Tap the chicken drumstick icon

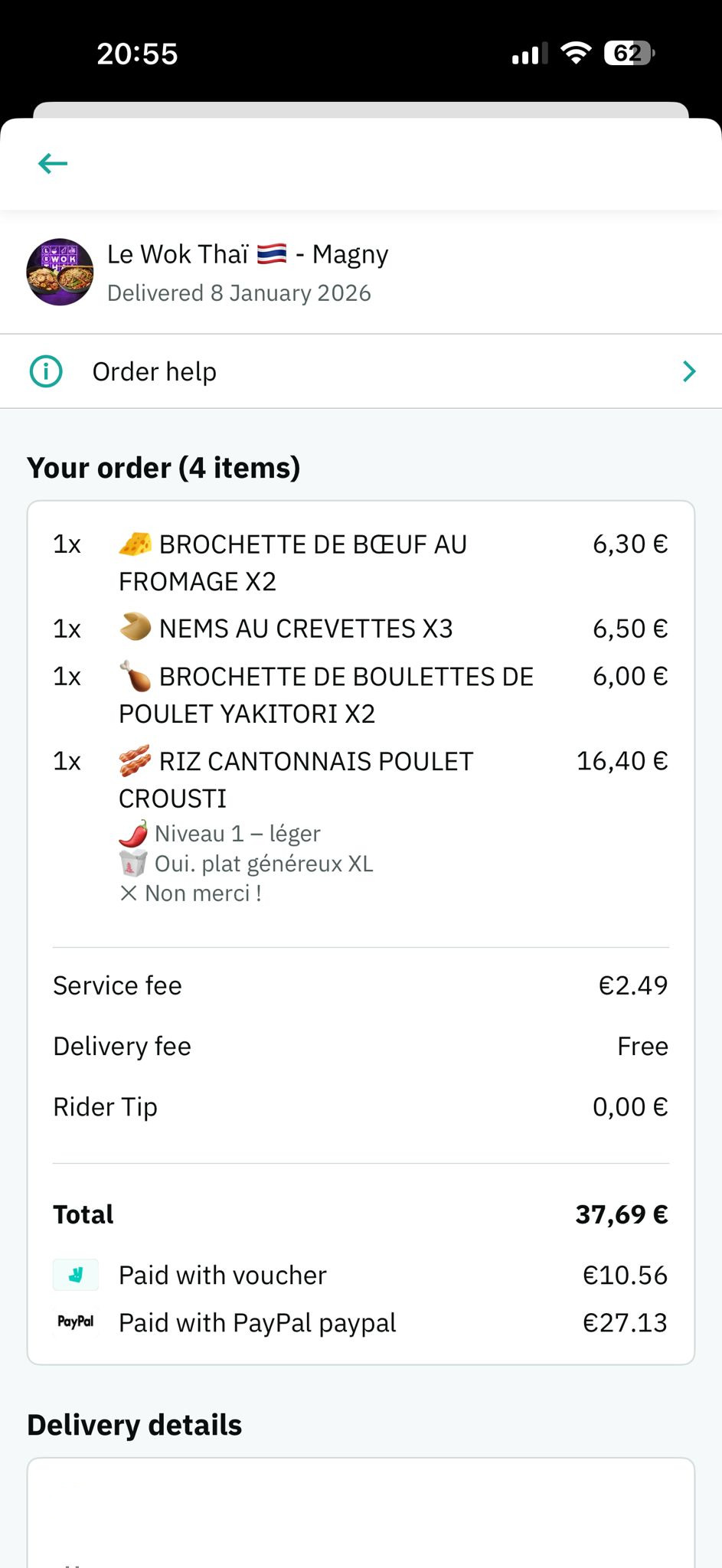coord(136,676)
